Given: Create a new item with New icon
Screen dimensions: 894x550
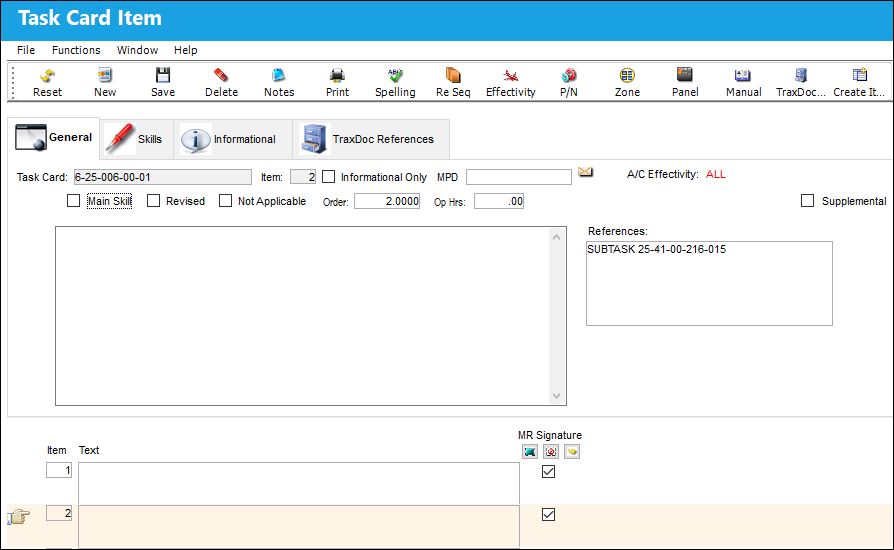Looking at the screenshot, I should click(x=105, y=75).
